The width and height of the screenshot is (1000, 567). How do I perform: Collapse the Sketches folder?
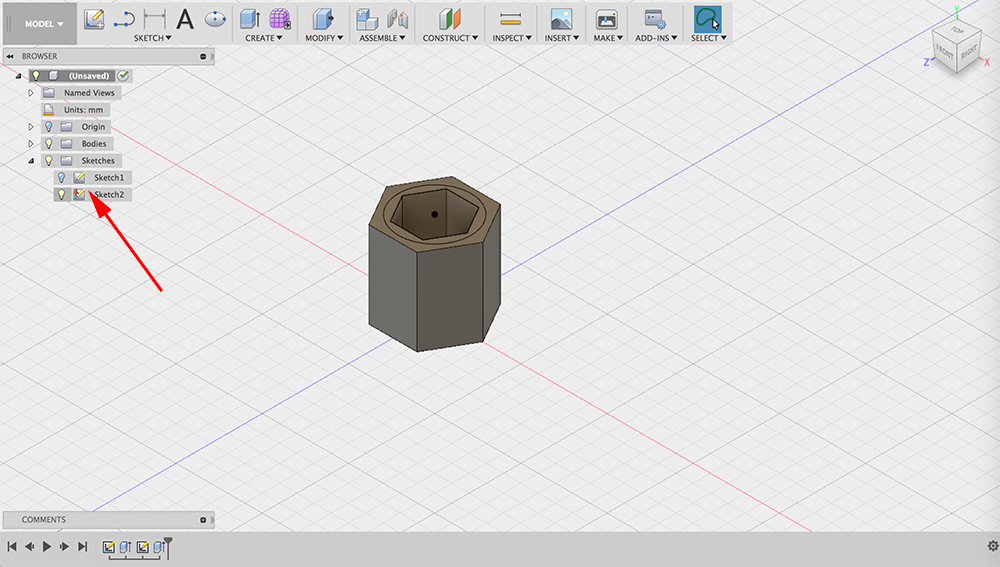coord(31,161)
